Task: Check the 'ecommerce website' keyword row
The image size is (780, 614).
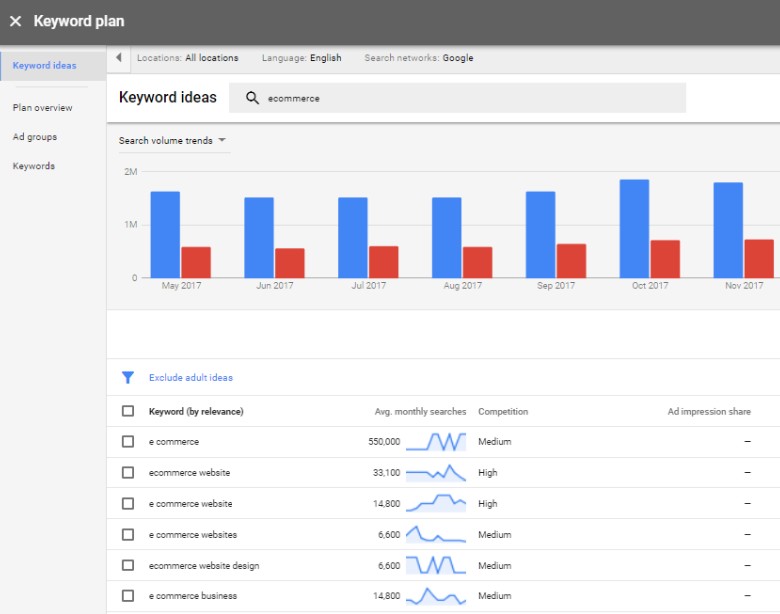Action: [128, 473]
